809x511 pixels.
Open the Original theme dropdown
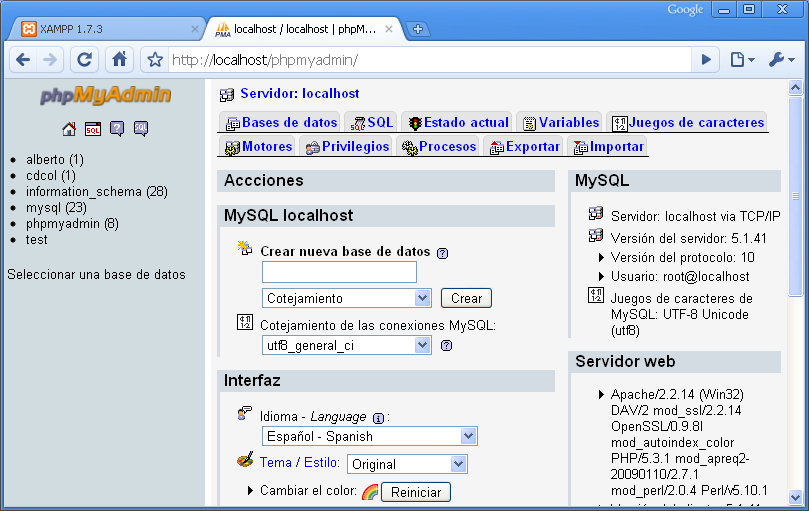point(407,464)
